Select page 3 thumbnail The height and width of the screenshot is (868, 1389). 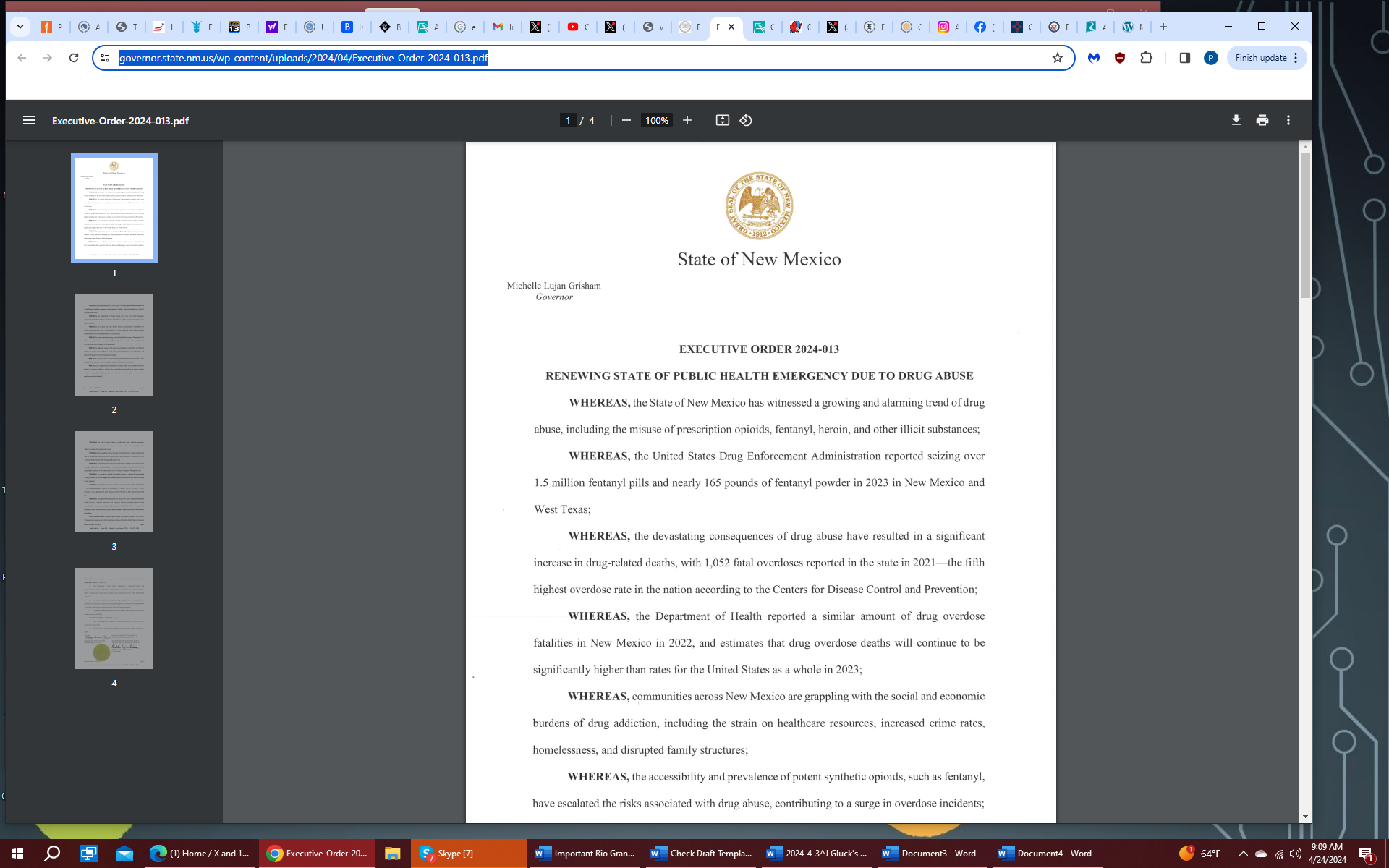tap(114, 482)
